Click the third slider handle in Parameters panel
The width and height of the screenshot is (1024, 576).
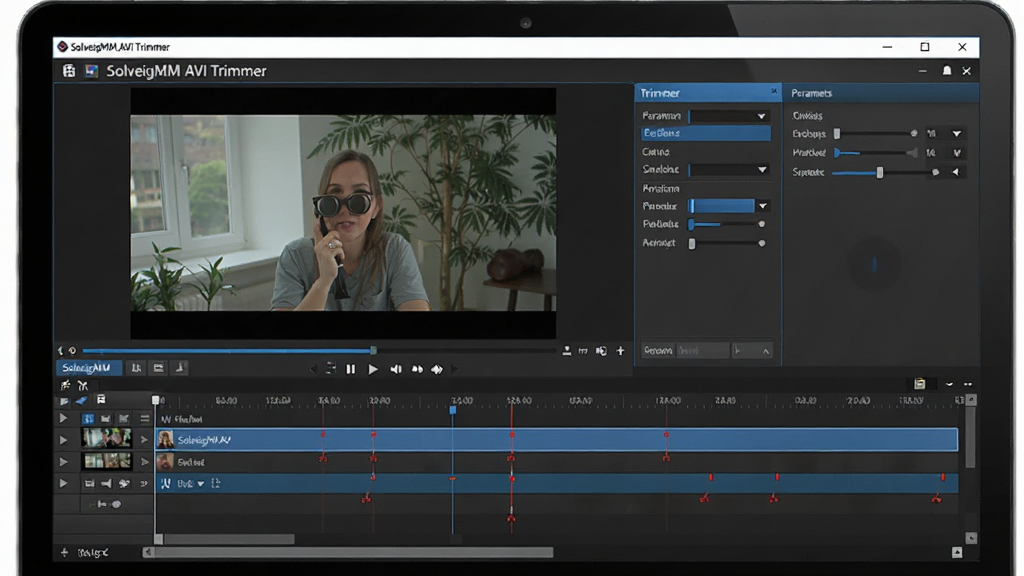(x=880, y=172)
